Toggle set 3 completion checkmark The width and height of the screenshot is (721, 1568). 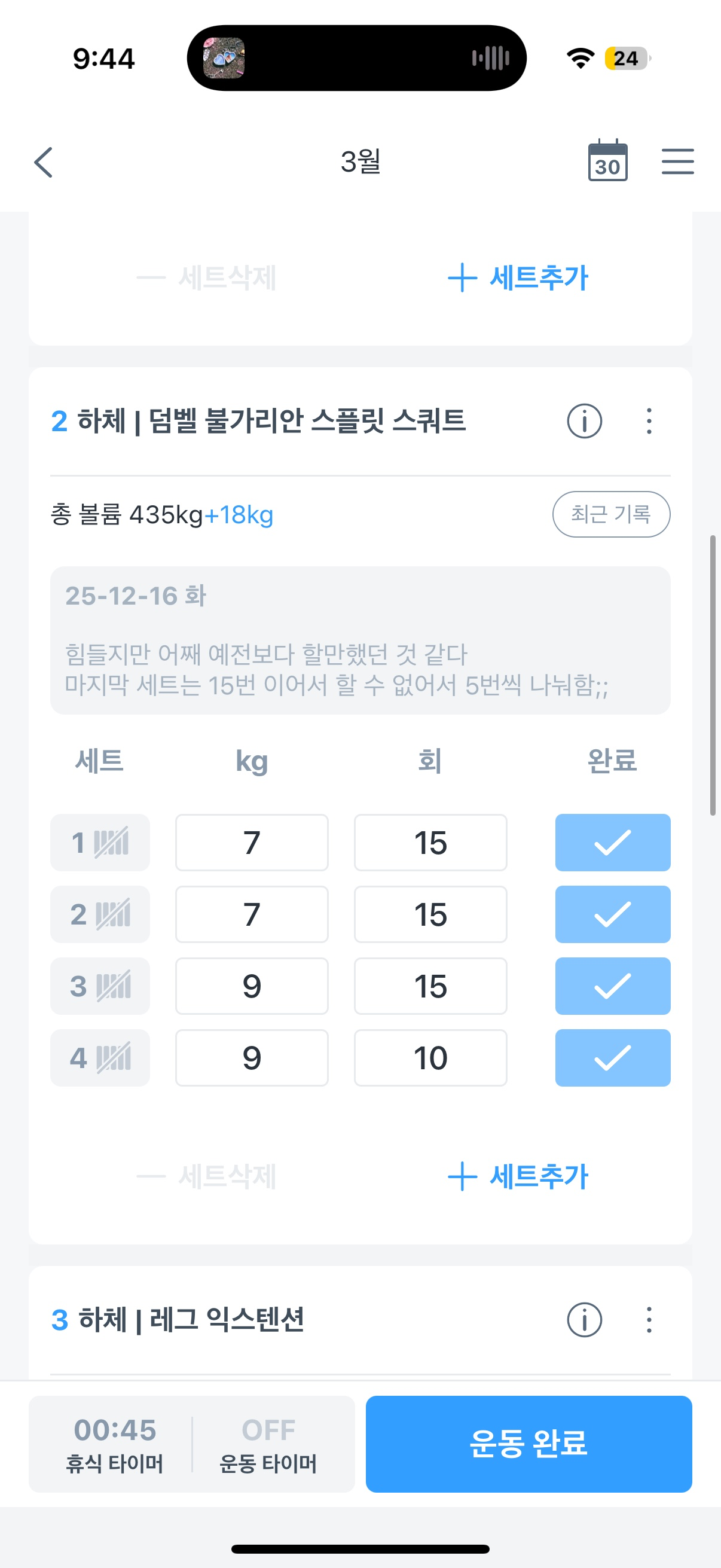point(612,986)
